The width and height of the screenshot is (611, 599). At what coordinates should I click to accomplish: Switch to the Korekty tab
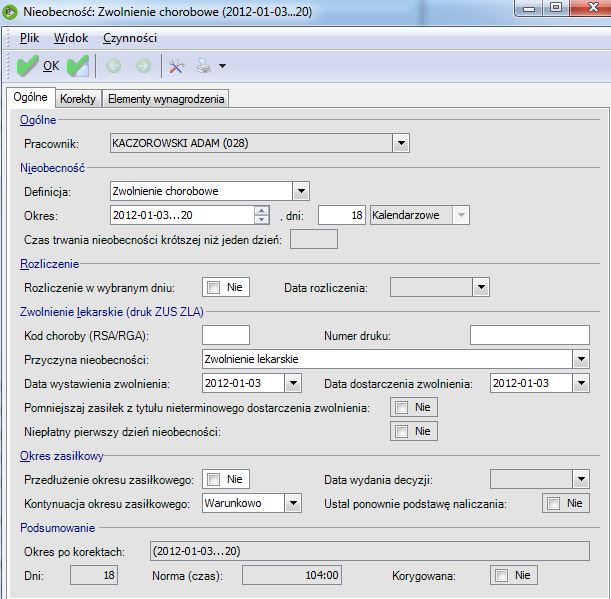point(78,99)
